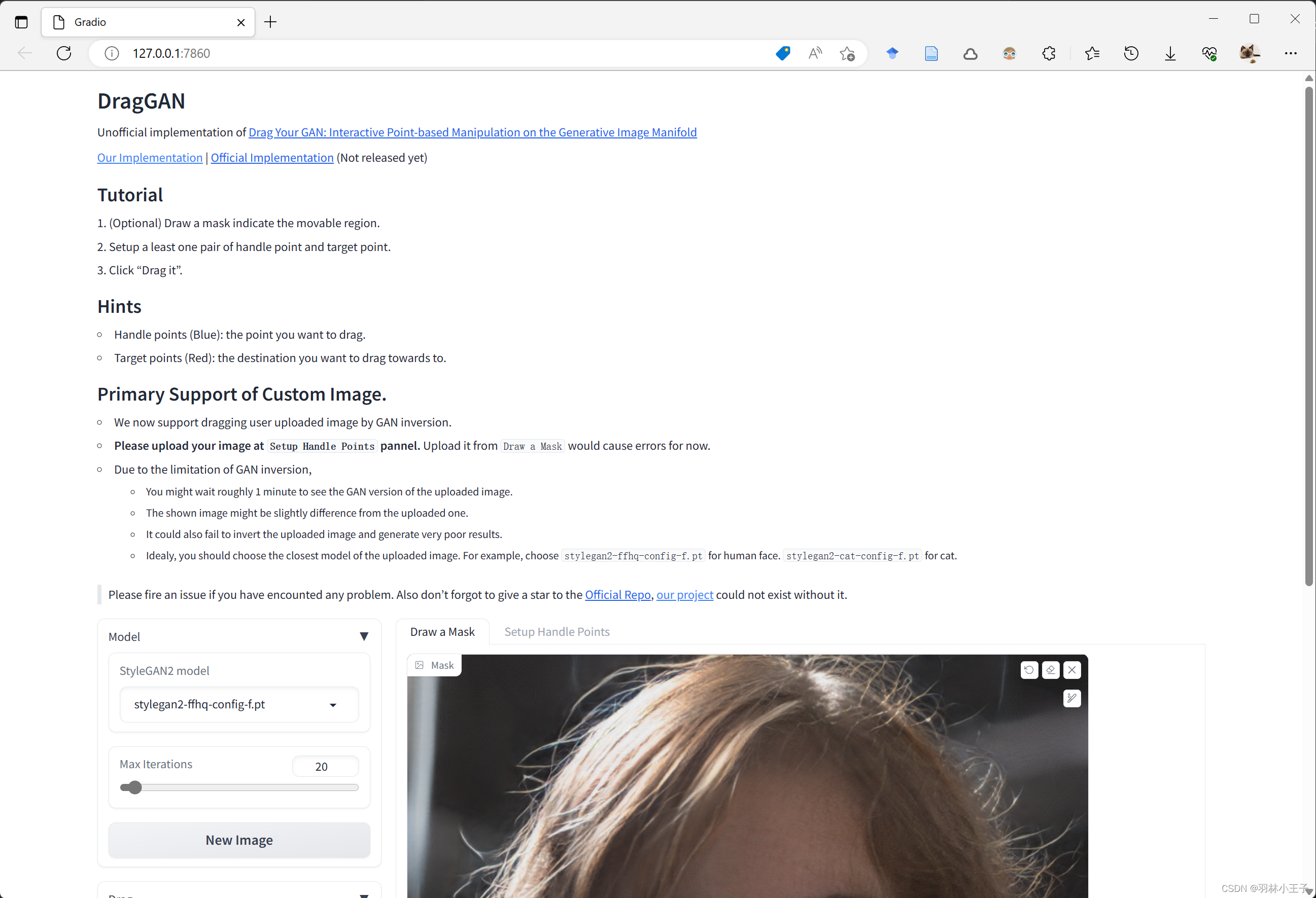Viewport: 1316px width, 898px height.
Task: Click the Mask toggle icon on canvas
Action: [x=419, y=664]
